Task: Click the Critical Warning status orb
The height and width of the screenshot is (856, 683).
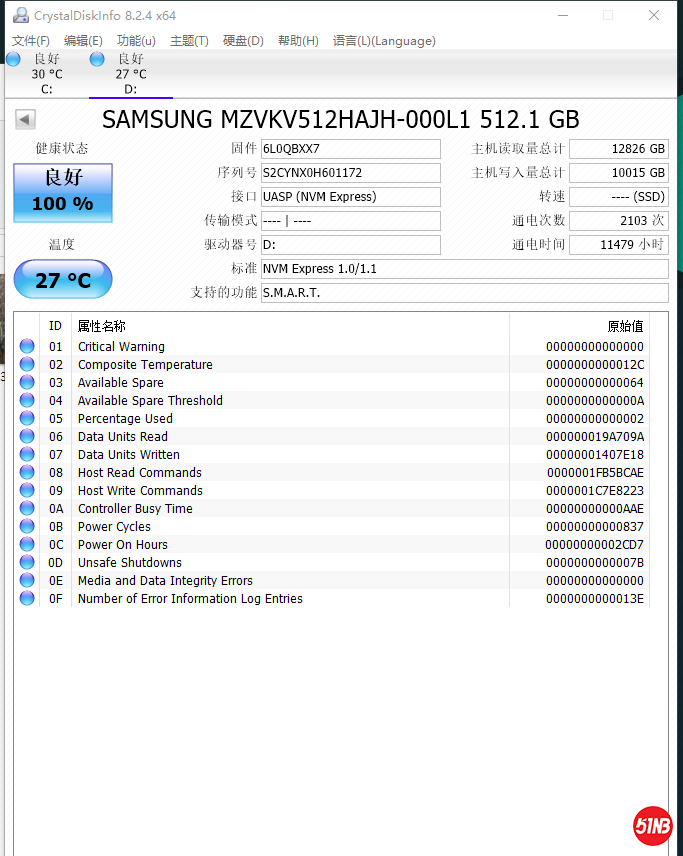Action: tap(27, 347)
